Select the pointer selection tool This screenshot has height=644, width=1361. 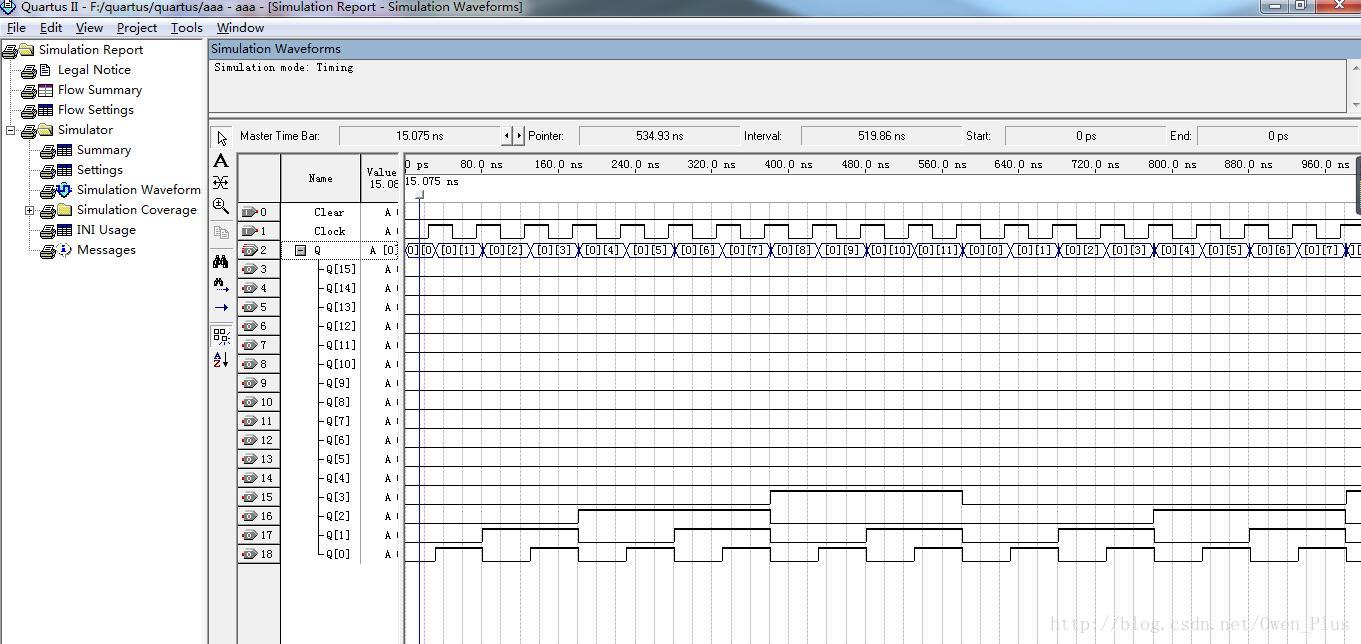(221, 138)
